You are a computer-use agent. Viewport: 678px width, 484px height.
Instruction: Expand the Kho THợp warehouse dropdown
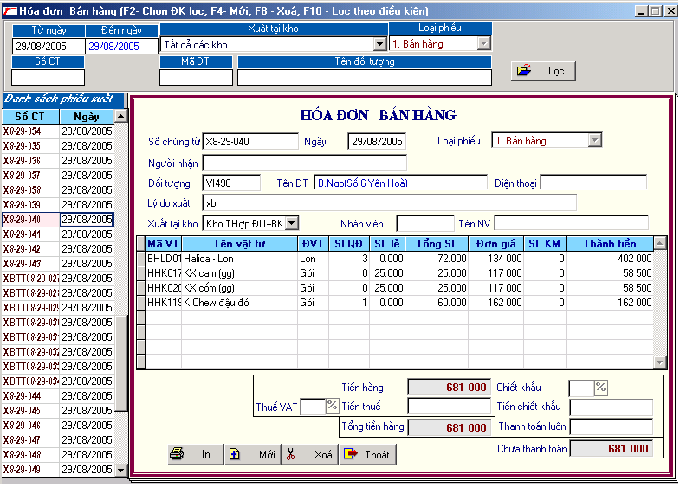[x=292, y=223]
